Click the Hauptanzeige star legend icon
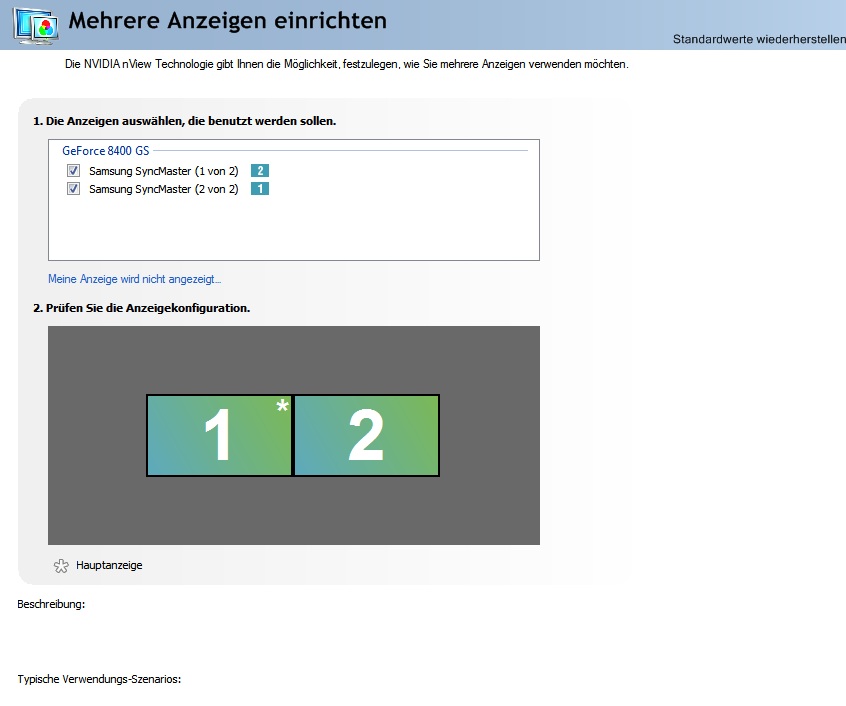The image size is (846, 706). coord(61,566)
